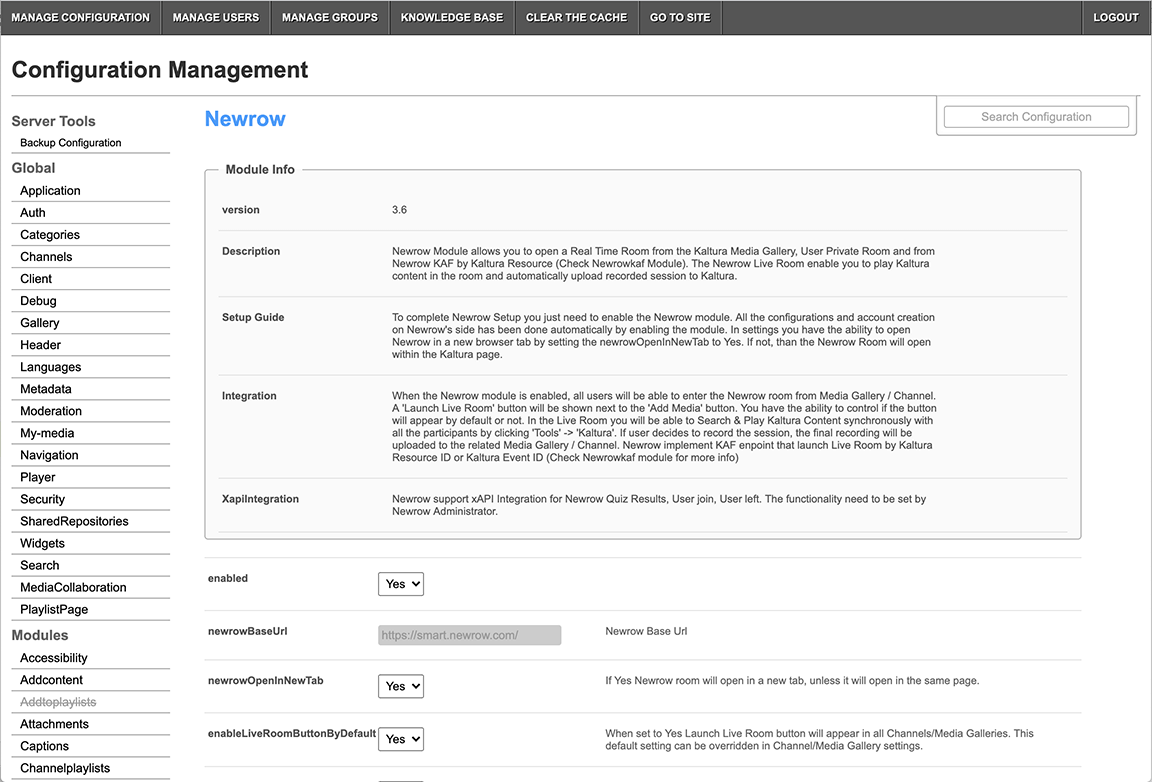1152x782 pixels.
Task: Select the Addcontent module
Action: [x=51, y=680]
